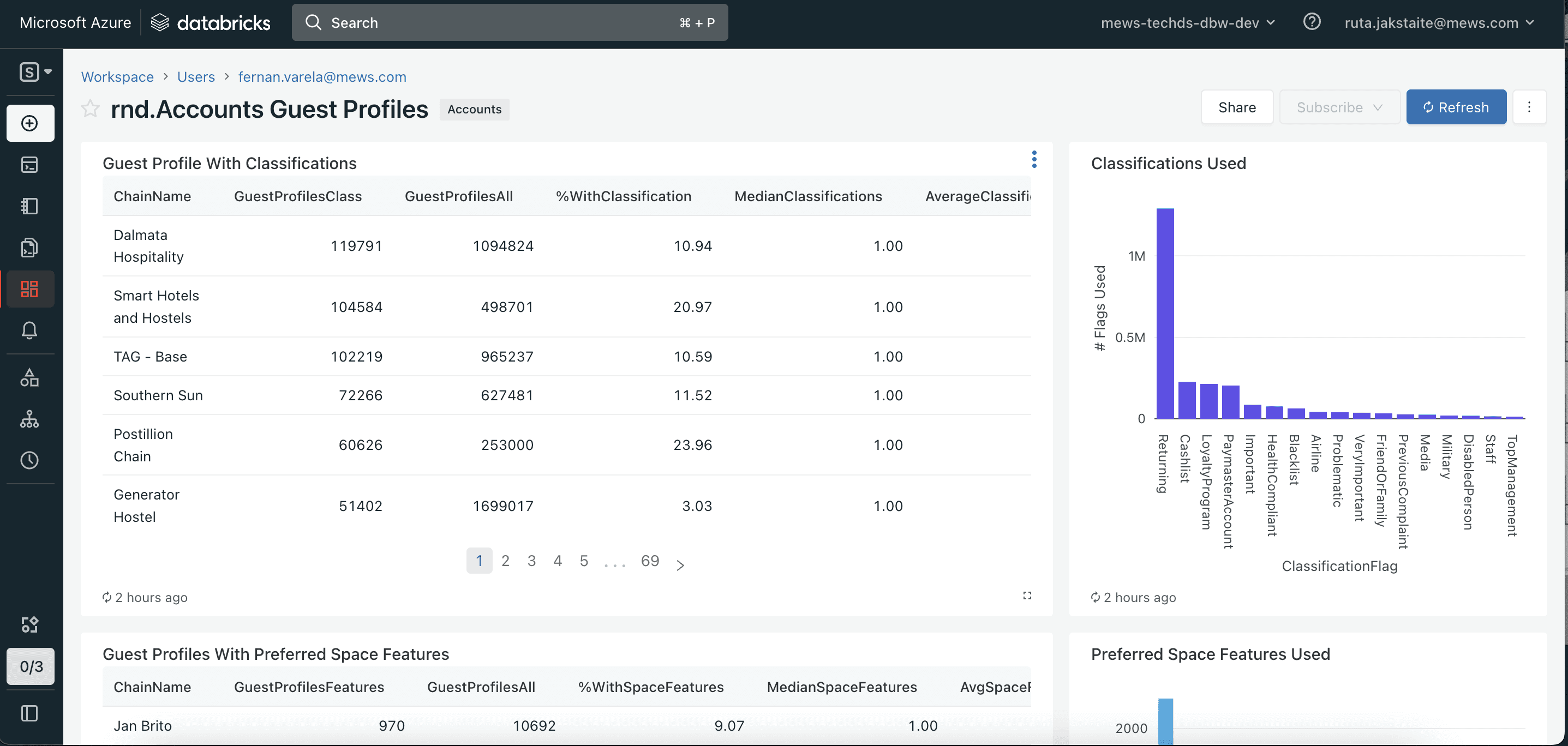Click the 1699017 GuestProfilesAll cell
The width and height of the screenshot is (1568, 746).
[504, 506]
